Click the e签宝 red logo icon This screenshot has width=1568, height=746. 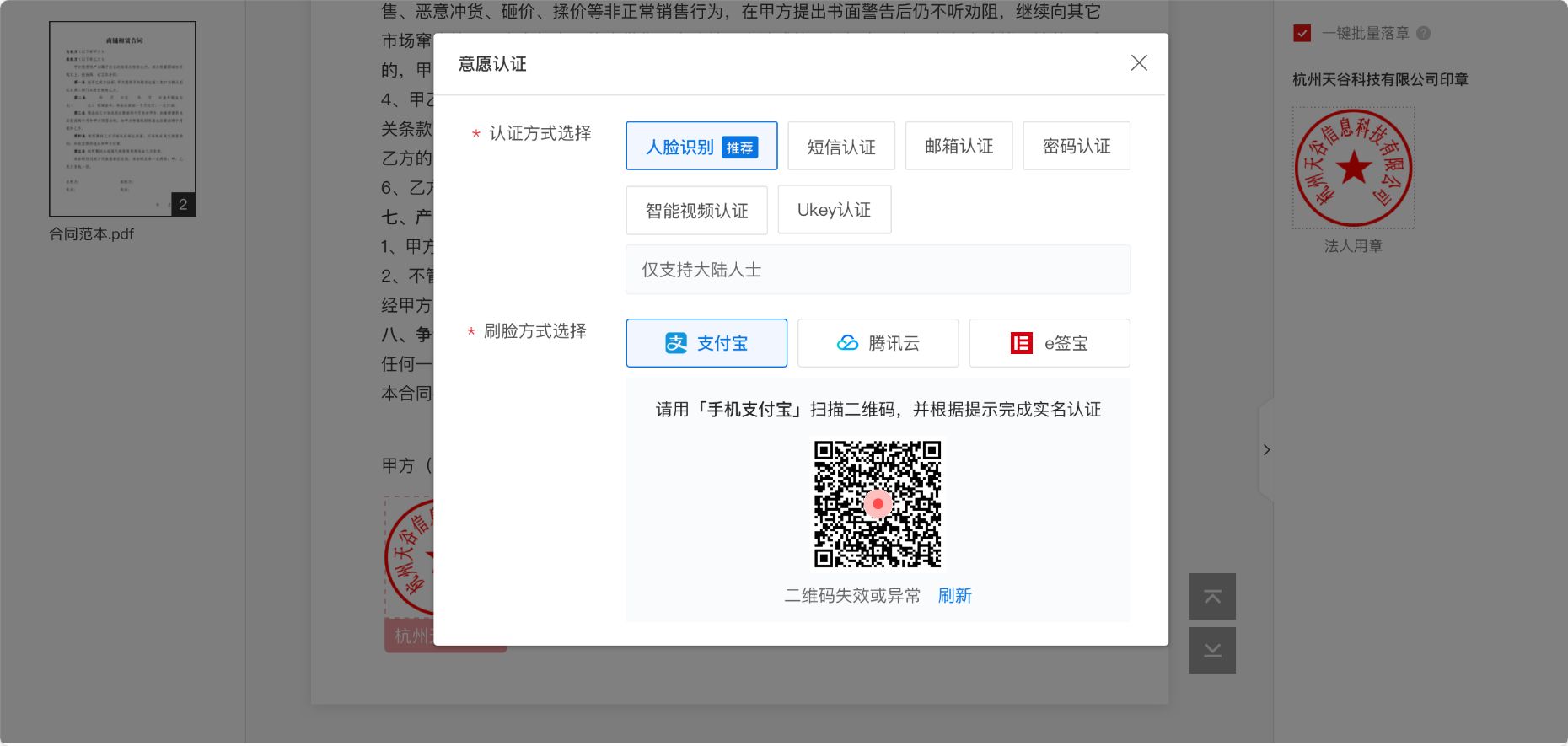pyautogui.click(x=1021, y=343)
